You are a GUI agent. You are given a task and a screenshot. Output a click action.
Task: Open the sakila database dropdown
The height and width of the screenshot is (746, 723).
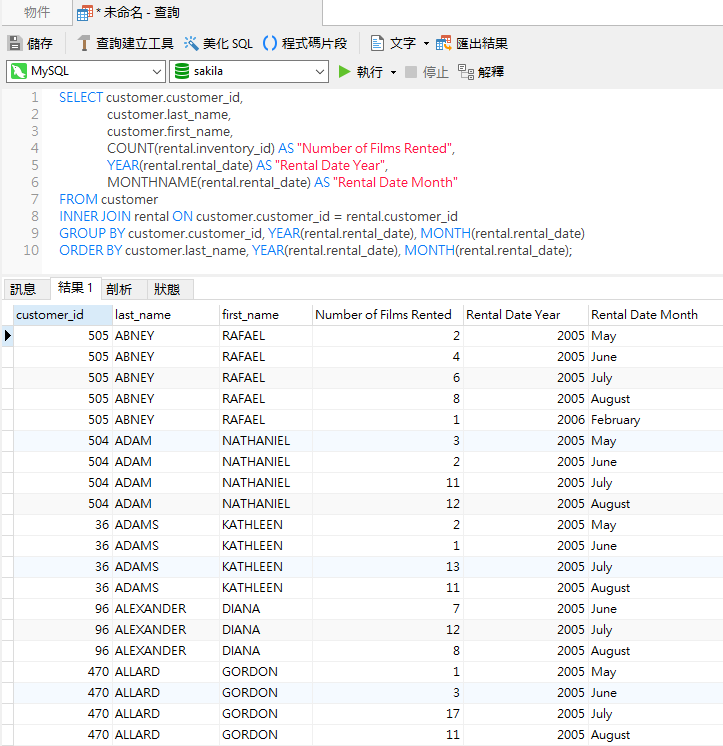(x=248, y=72)
